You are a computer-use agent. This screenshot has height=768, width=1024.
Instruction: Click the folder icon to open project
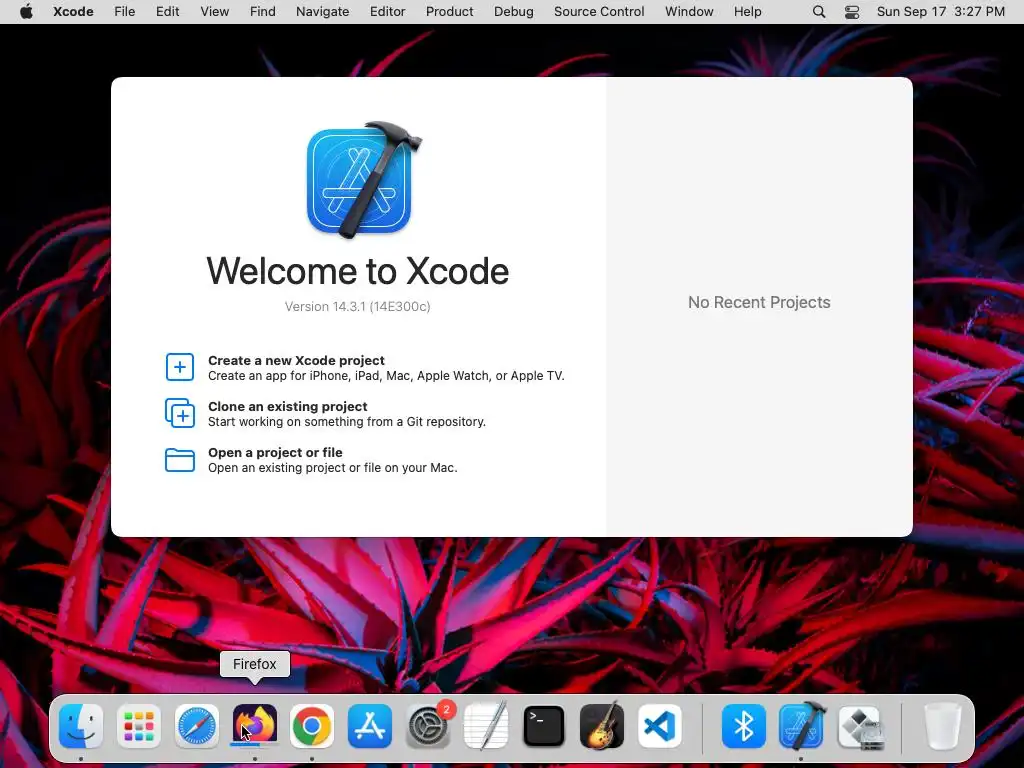coord(180,460)
